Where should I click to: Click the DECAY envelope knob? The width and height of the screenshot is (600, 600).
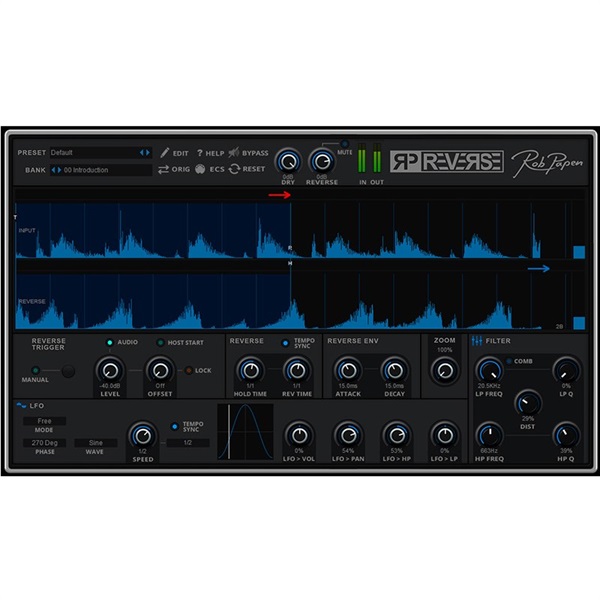[x=395, y=370]
